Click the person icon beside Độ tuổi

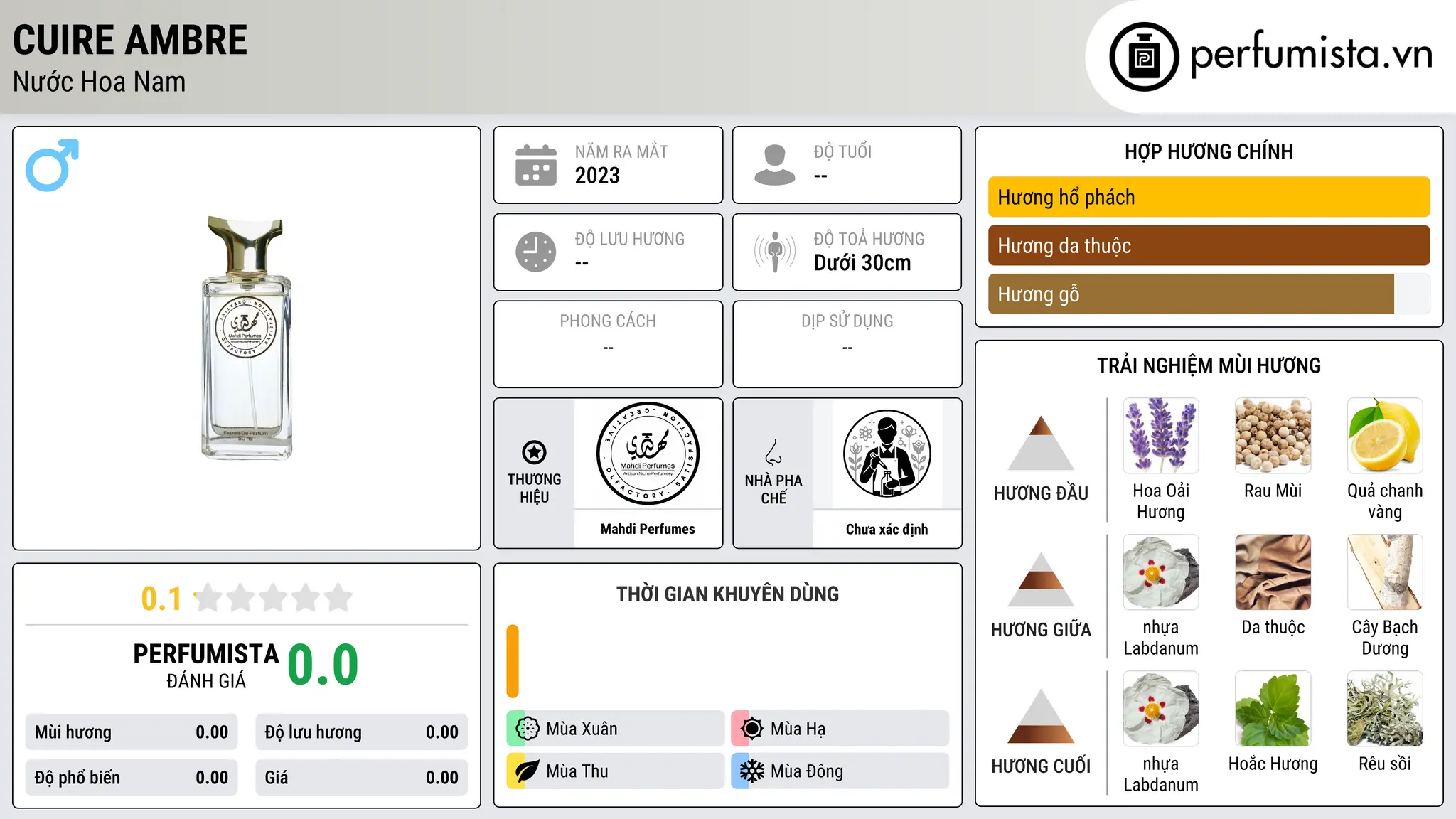(x=775, y=165)
